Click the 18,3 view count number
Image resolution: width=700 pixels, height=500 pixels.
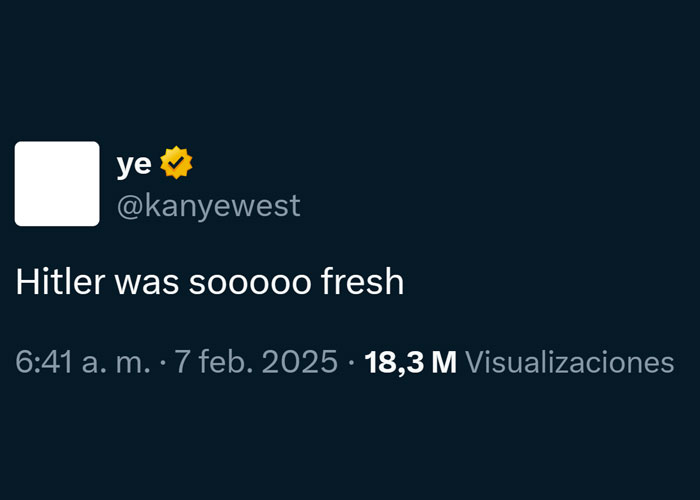point(395,362)
